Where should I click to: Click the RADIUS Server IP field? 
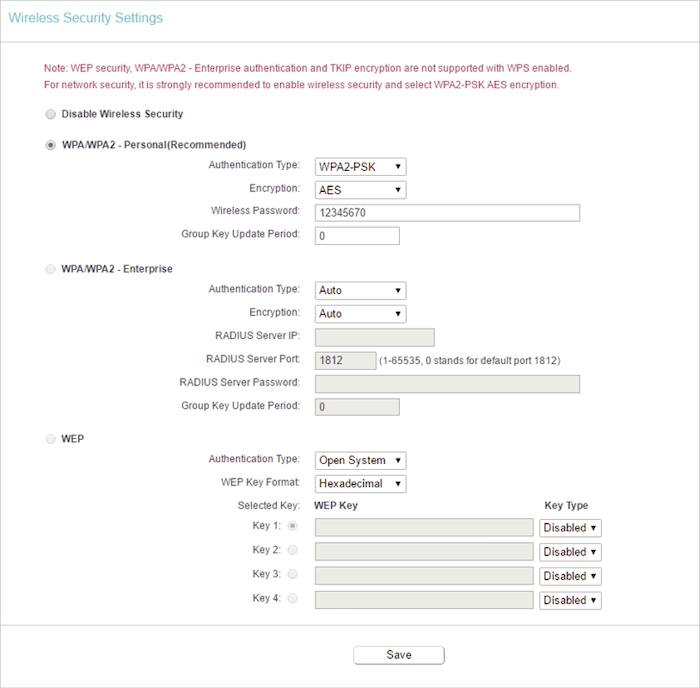pos(375,337)
